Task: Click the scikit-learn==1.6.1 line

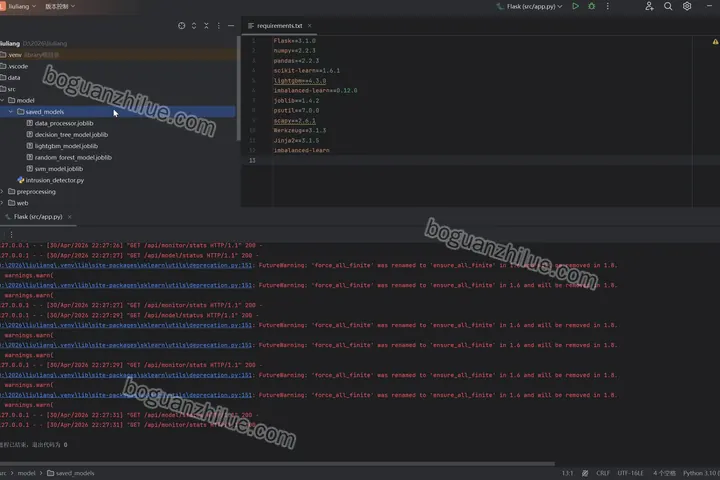Action: (x=307, y=71)
